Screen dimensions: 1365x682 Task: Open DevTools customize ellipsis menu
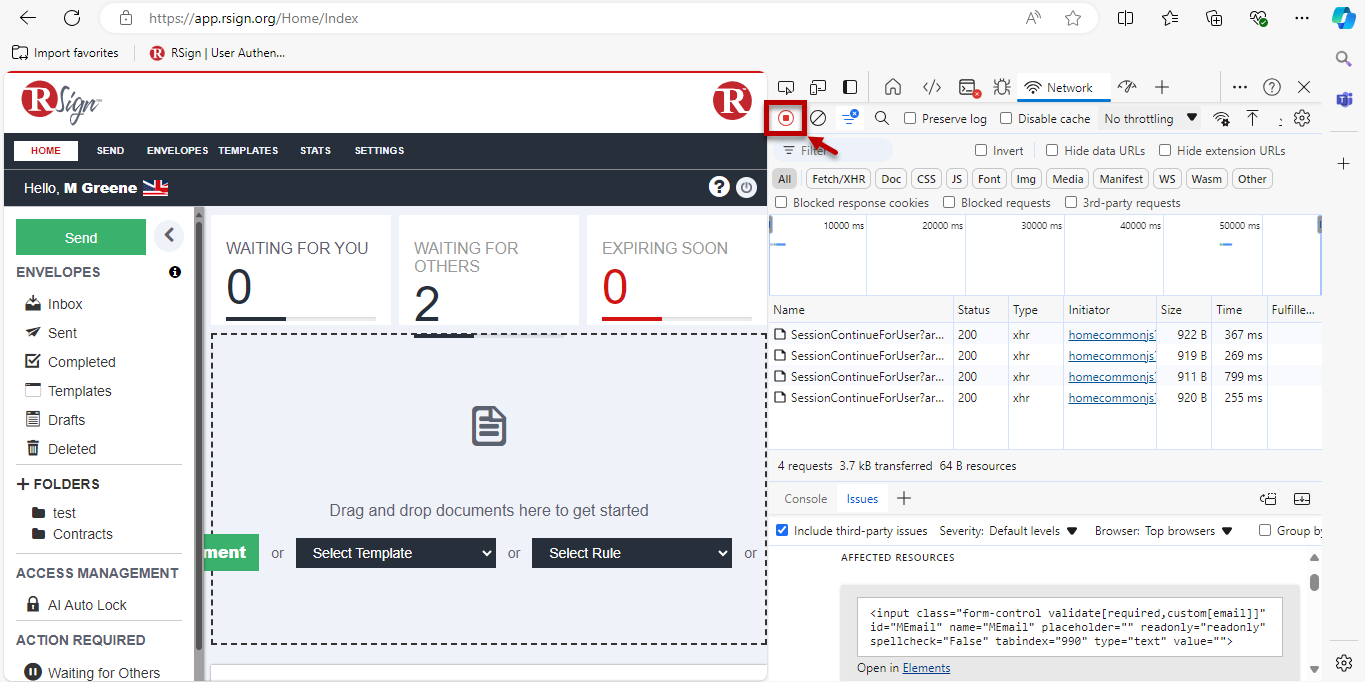pyautogui.click(x=1240, y=87)
